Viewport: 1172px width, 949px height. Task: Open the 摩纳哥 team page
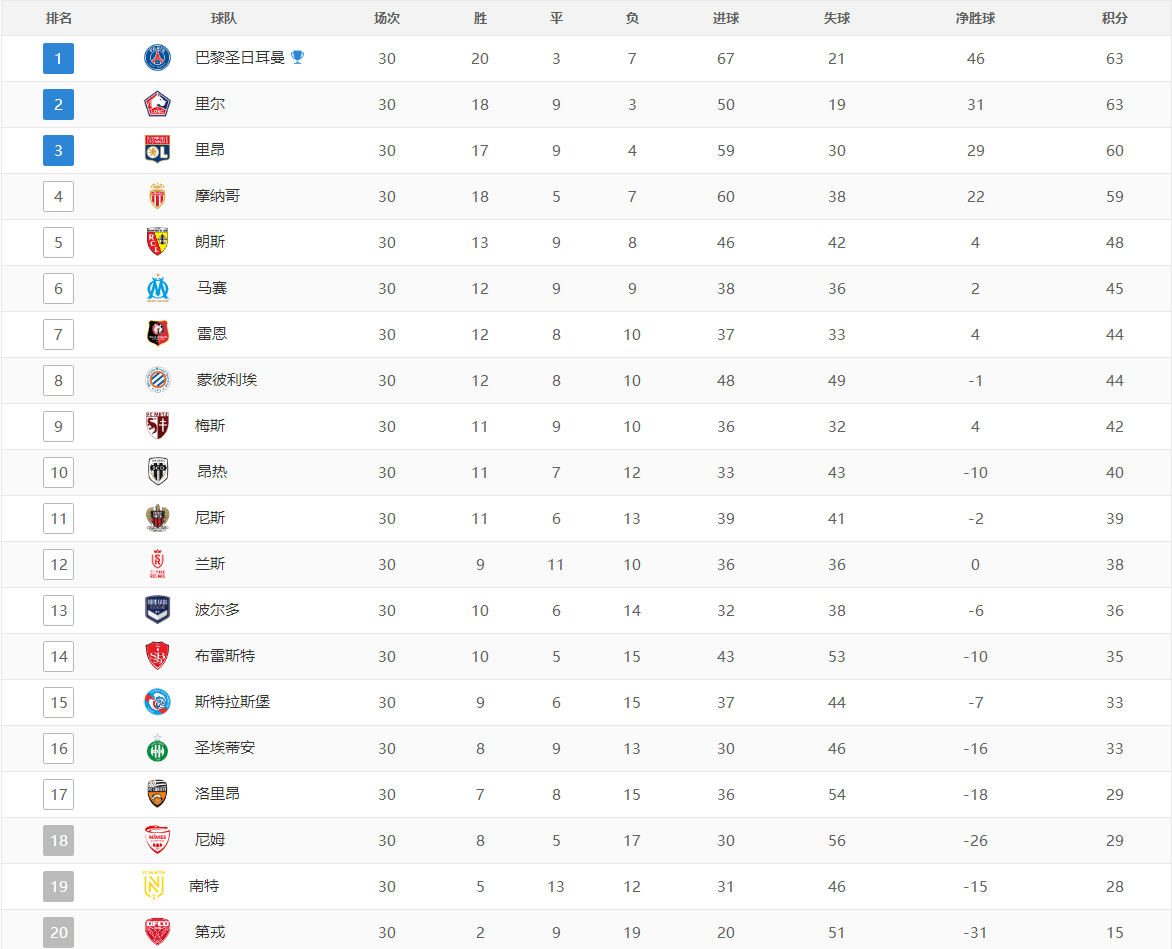[217, 196]
